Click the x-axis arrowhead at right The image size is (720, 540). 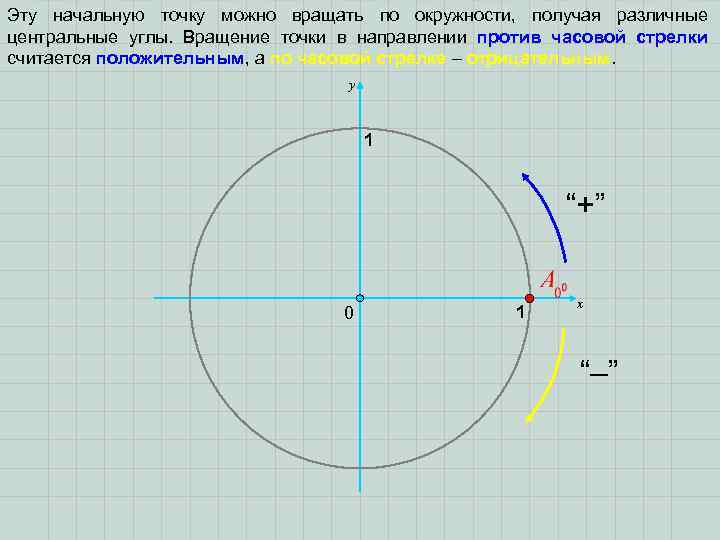(x=571, y=298)
